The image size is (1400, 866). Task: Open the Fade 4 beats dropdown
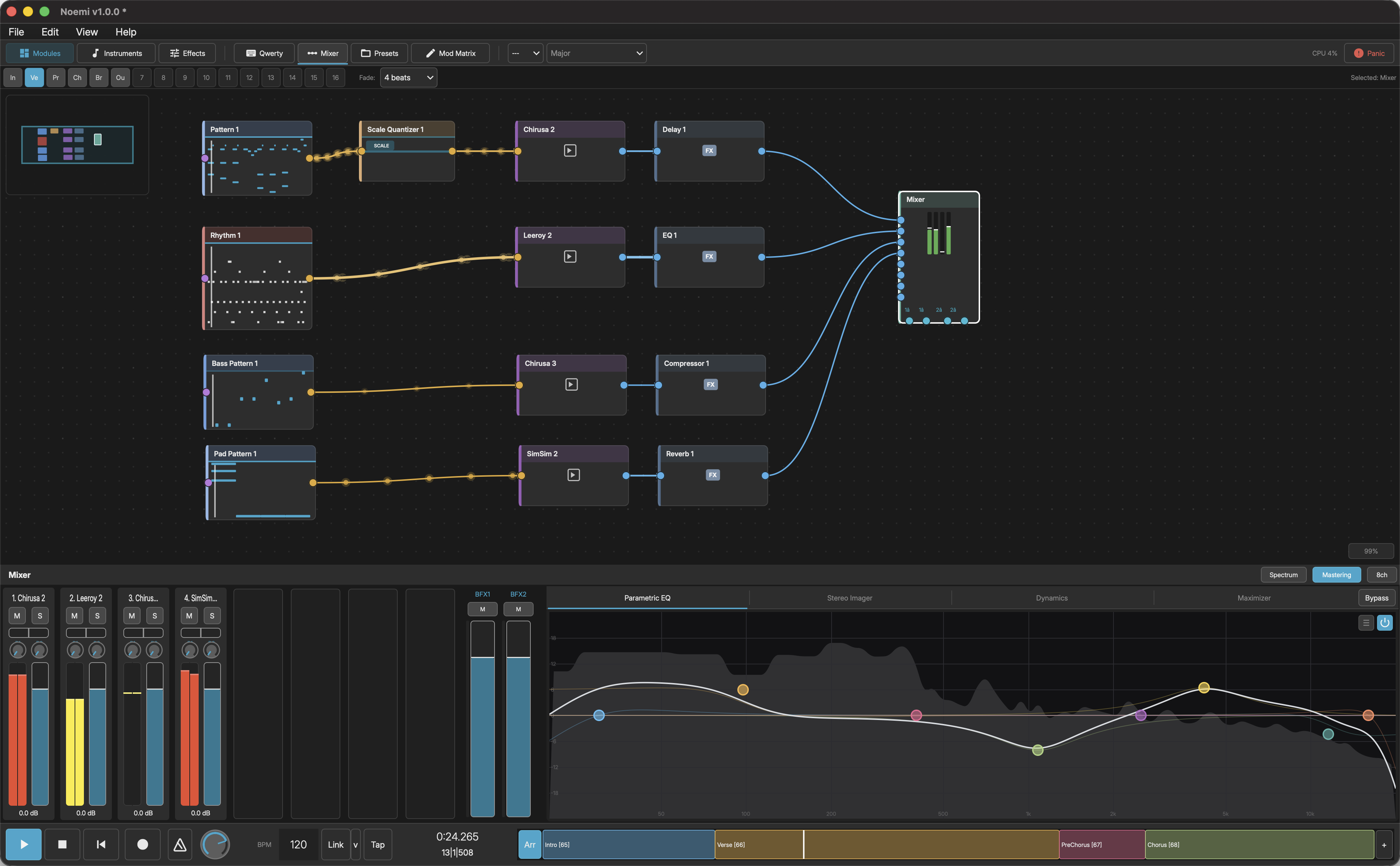[x=409, y=78]
